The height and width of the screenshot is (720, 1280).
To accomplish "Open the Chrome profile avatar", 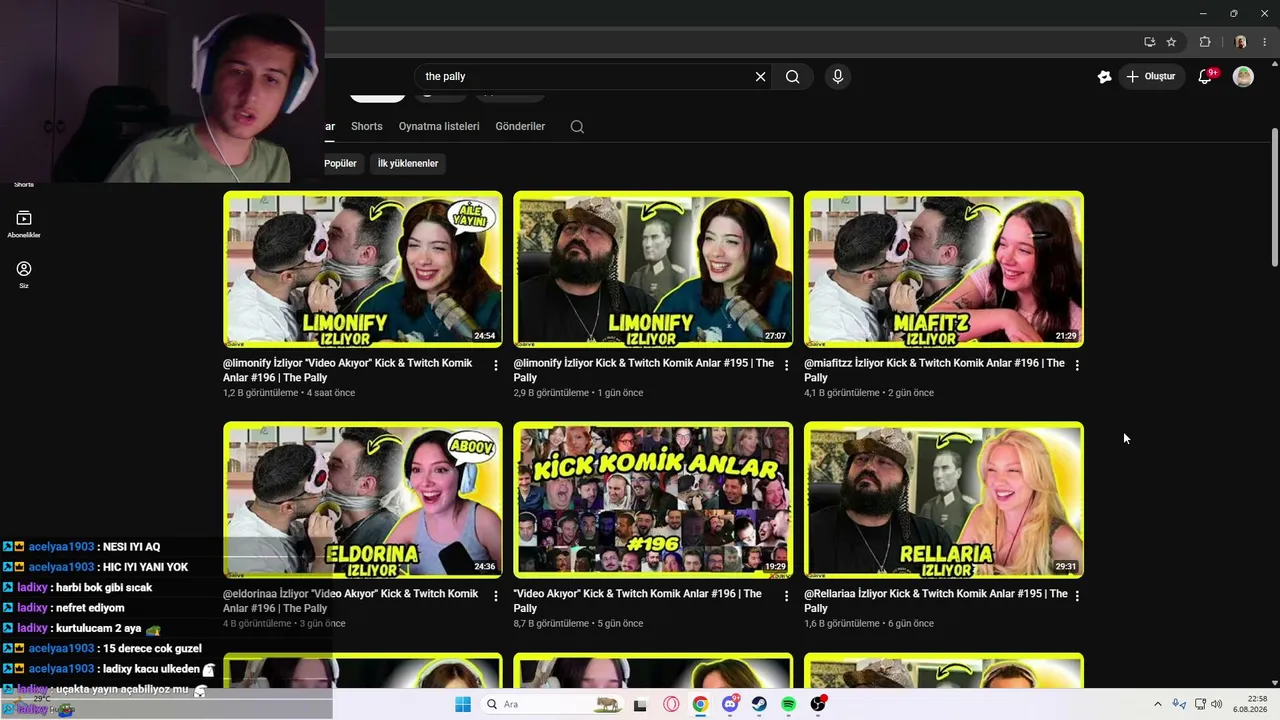I will pos(1241,42).
